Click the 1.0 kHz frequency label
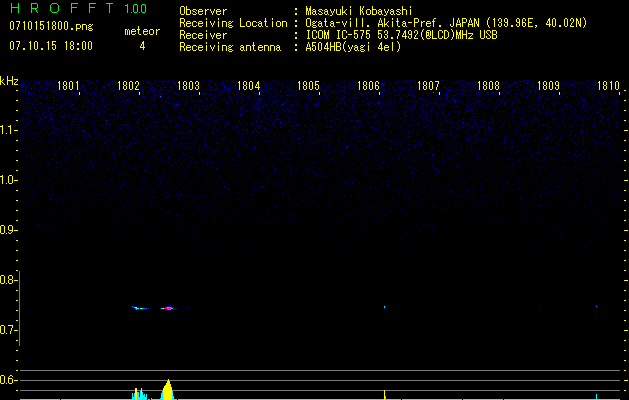629x400 pixels. [8, 180]
